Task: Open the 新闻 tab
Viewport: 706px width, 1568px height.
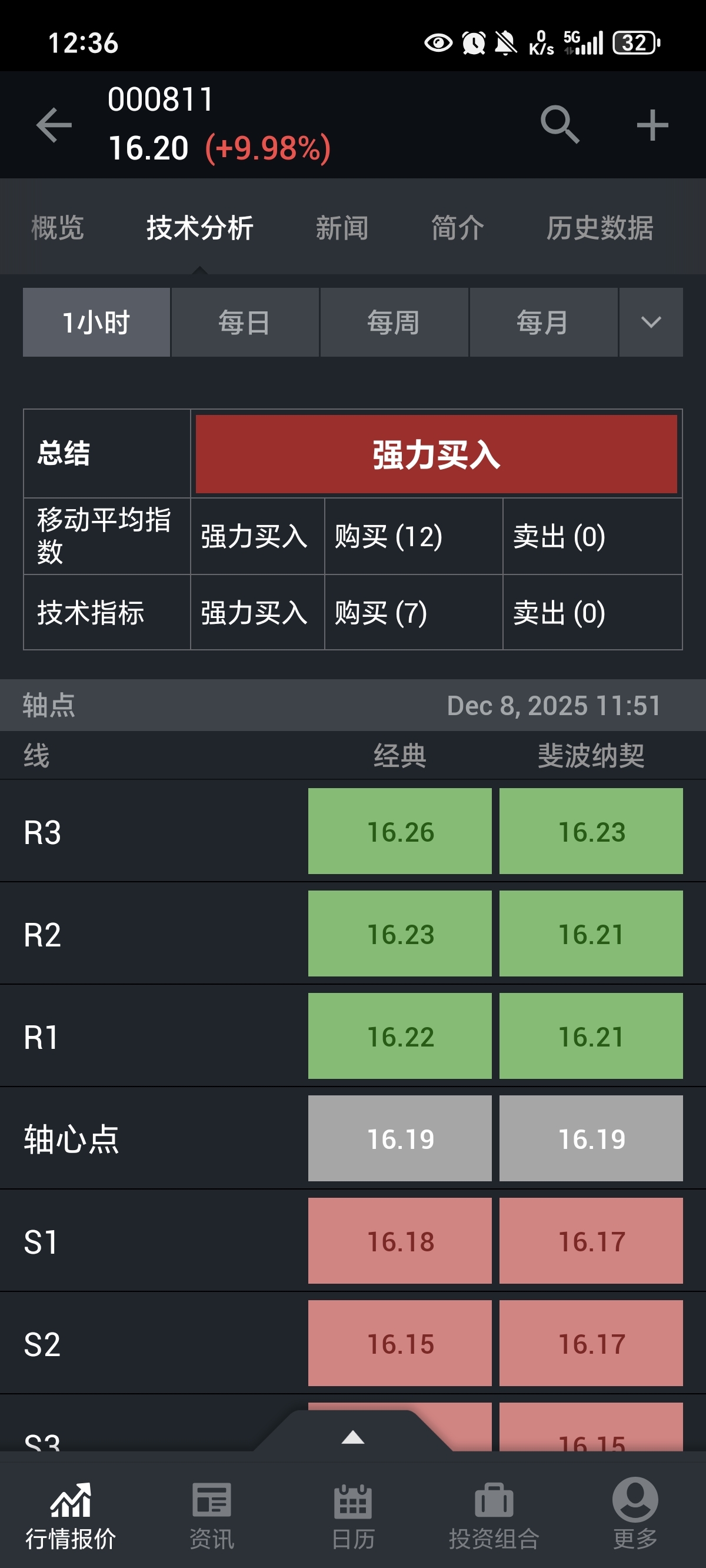Action: (341, 228)
